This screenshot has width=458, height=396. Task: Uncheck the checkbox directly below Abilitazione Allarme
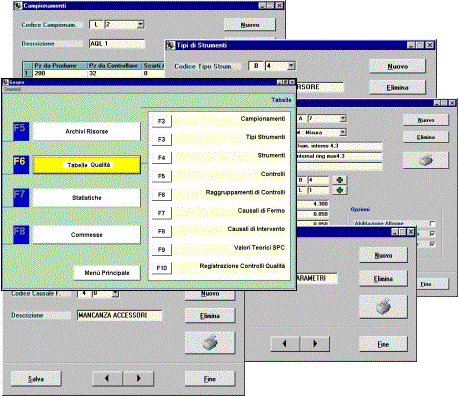432,234
